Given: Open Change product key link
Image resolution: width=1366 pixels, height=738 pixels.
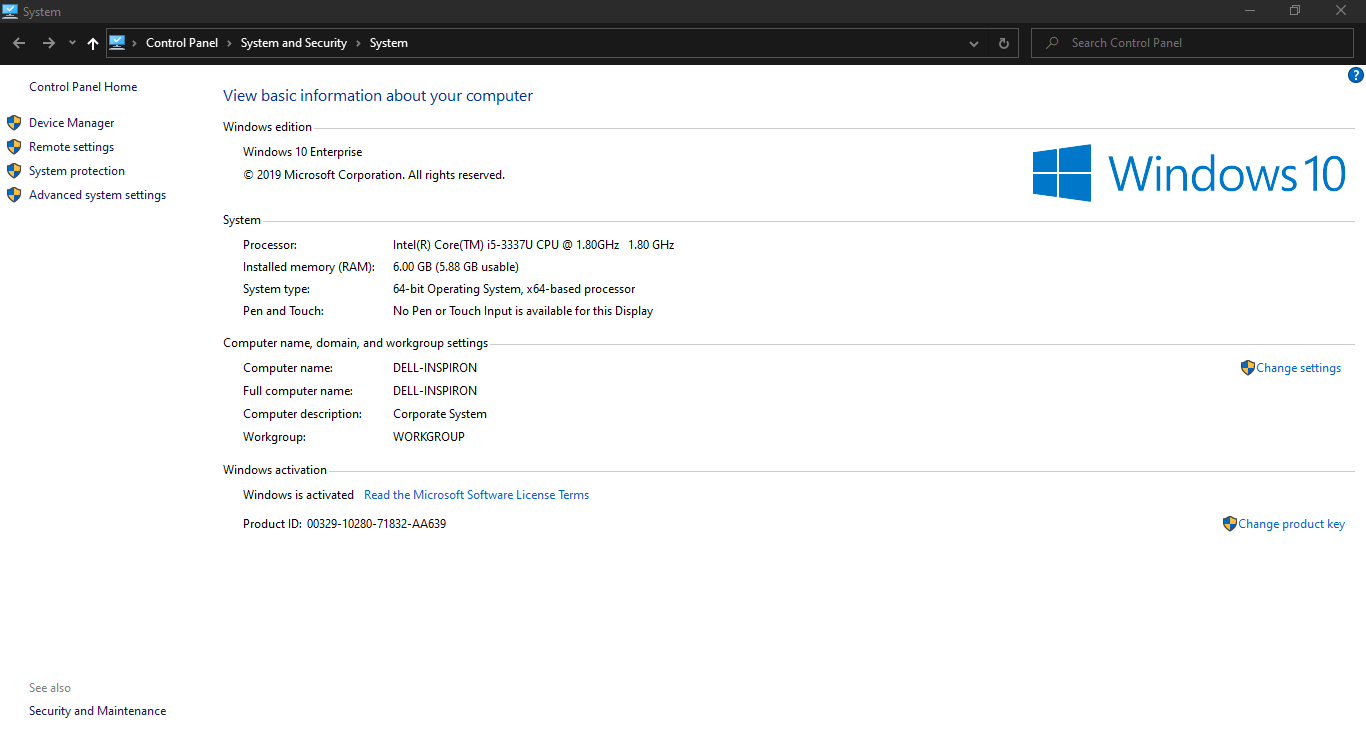Looking at the screenshot, I should (1292, 524).
